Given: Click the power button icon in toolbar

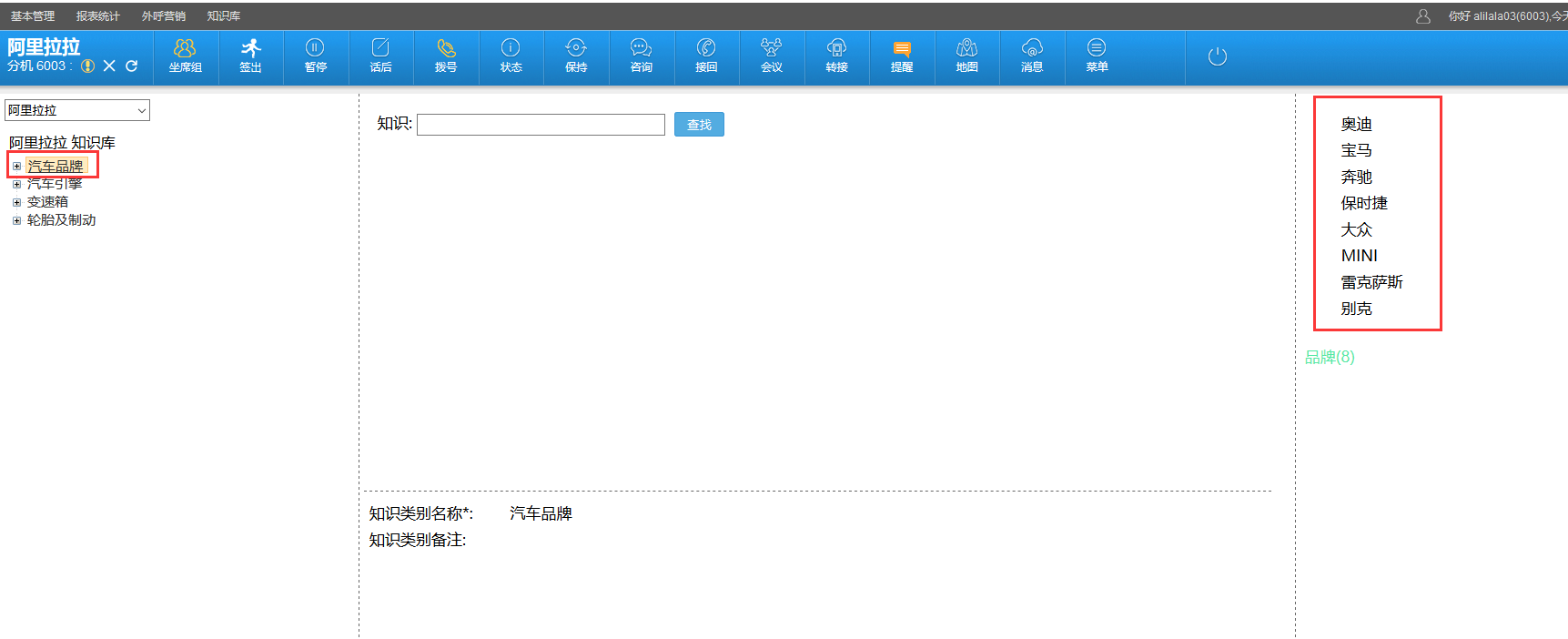Looking at the screenshot, I should point(1217,56).
